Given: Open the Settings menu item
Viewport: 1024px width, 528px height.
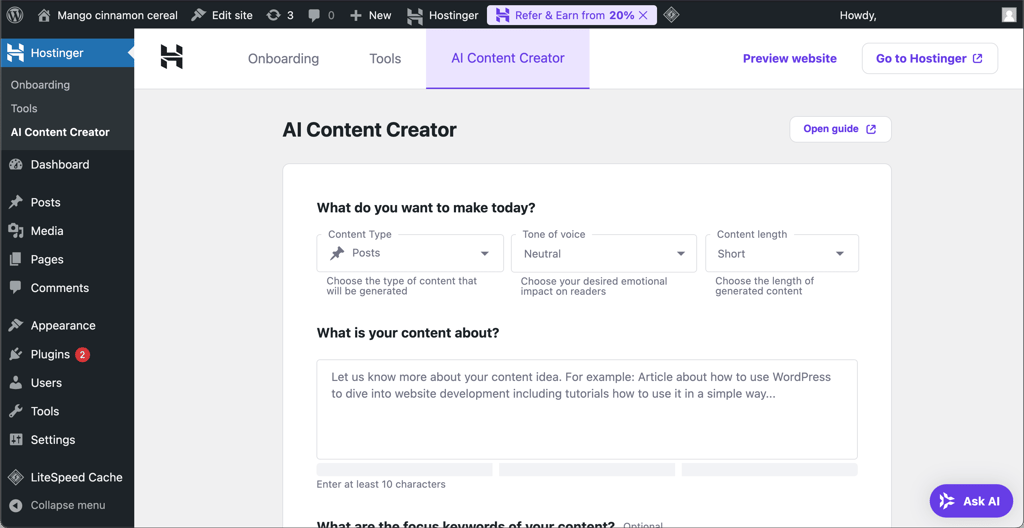Looking at the screenshot, I should tap(67, 440).
